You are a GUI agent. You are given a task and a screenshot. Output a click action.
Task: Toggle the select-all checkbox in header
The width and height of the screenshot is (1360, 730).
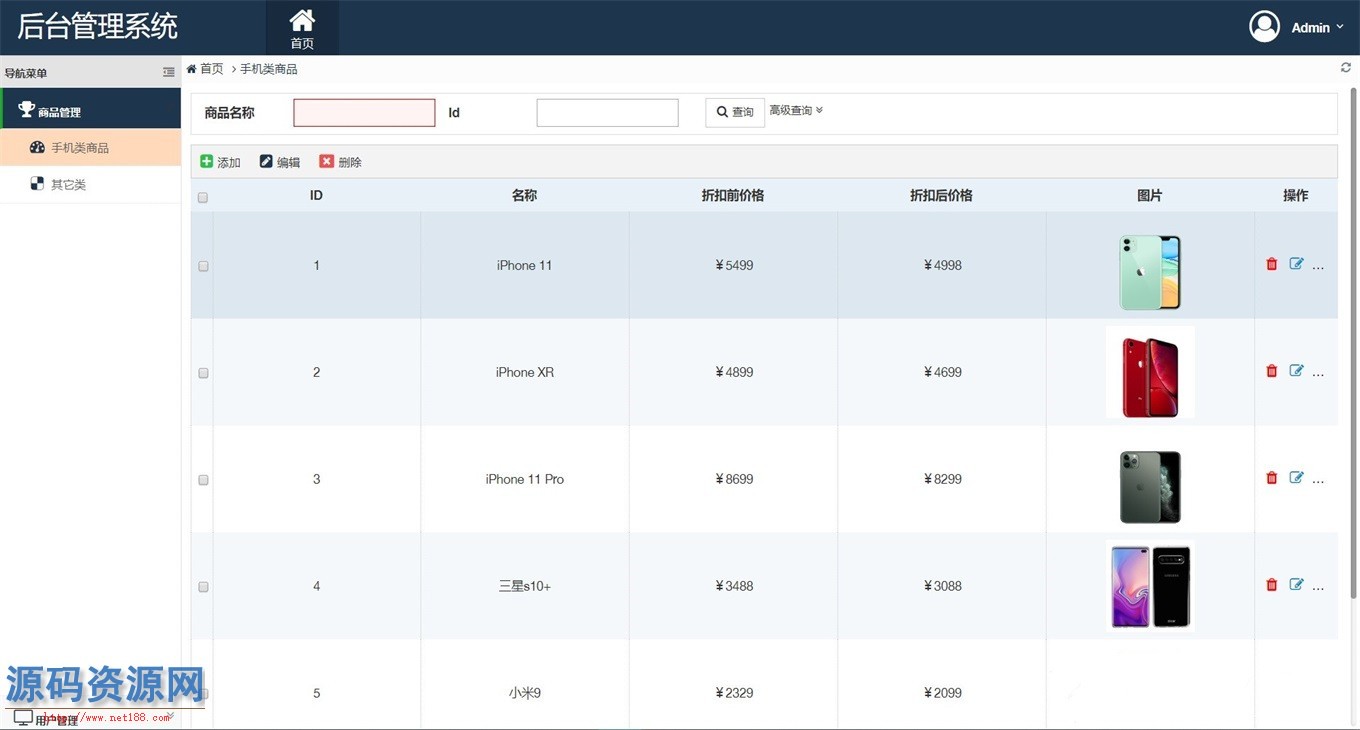coord(203,197)
